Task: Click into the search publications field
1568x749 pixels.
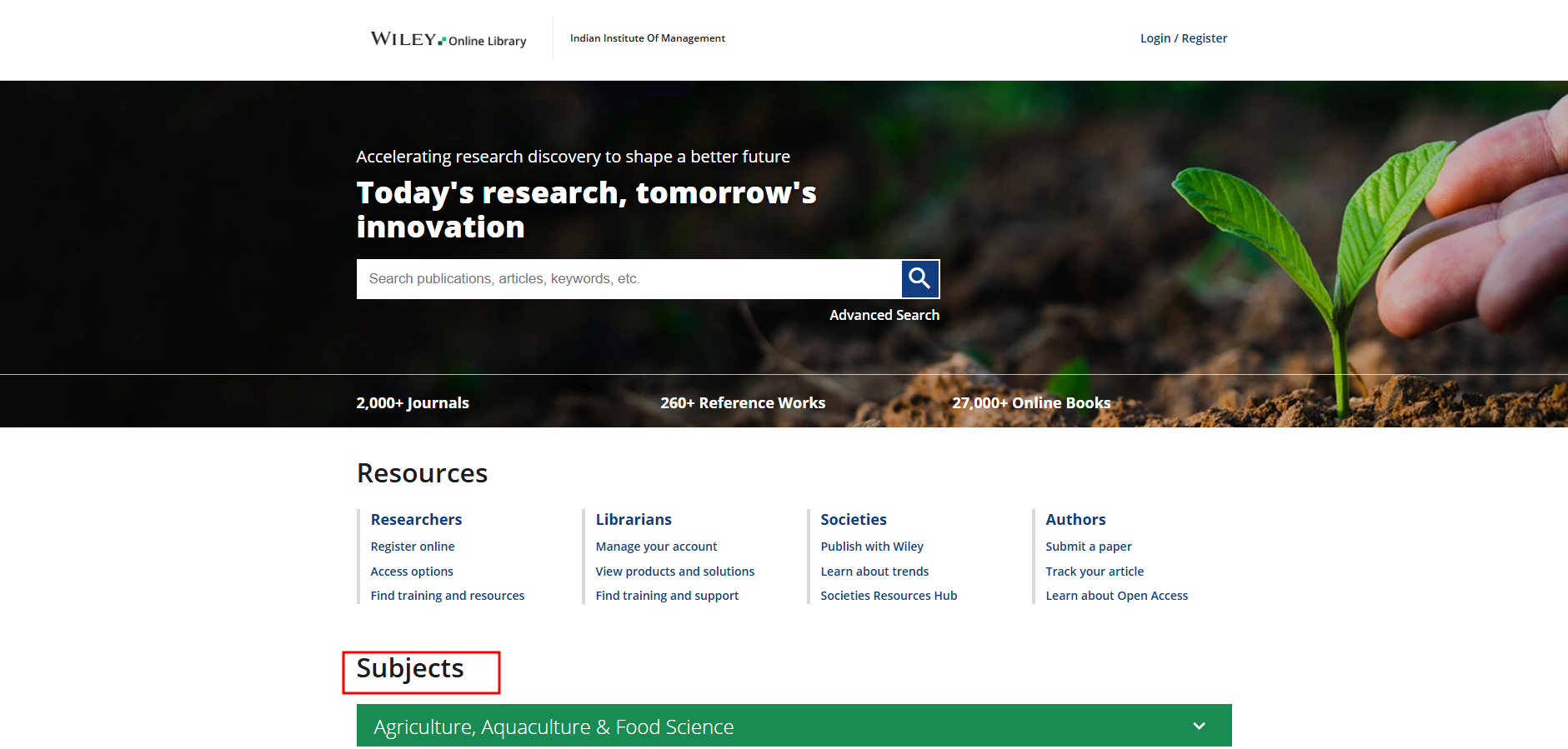Action: 629,279
